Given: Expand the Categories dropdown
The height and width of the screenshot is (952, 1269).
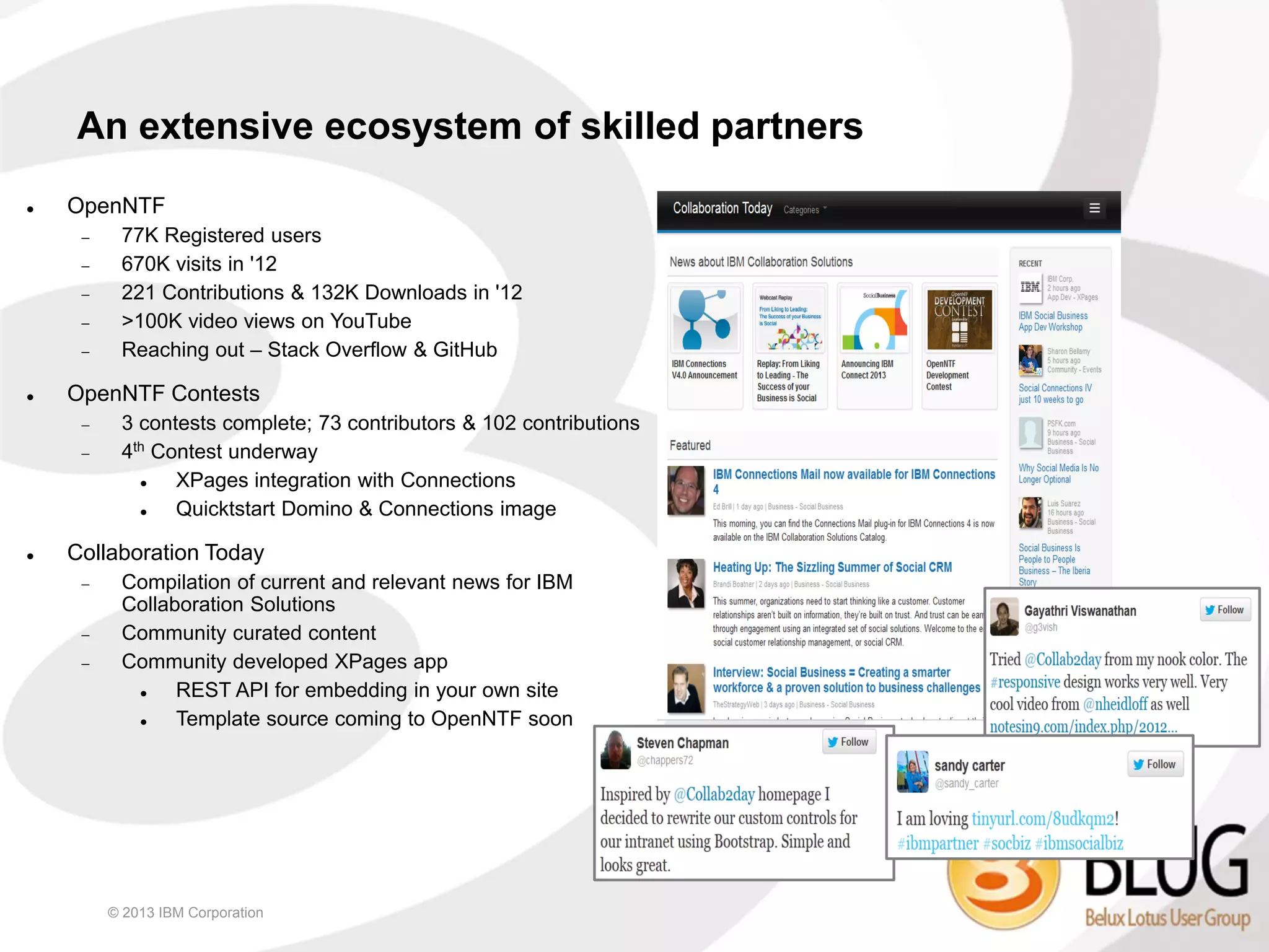Looking at the screenshot, I should [x=805, y=210].
